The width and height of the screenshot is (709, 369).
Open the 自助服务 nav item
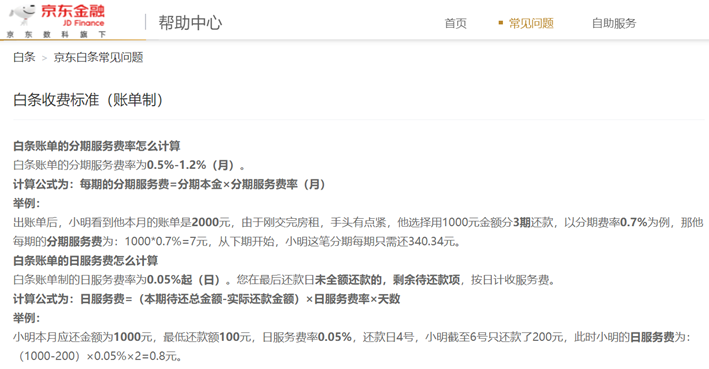[614, 23]
